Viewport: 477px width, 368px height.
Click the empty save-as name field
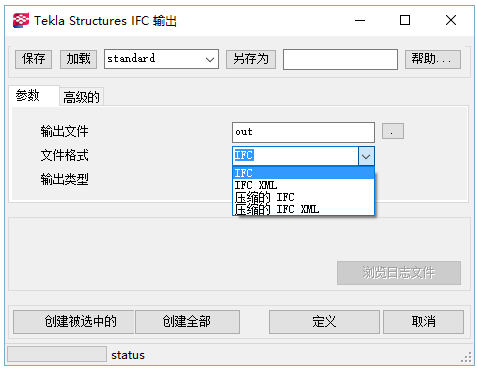tap(340, 59)
